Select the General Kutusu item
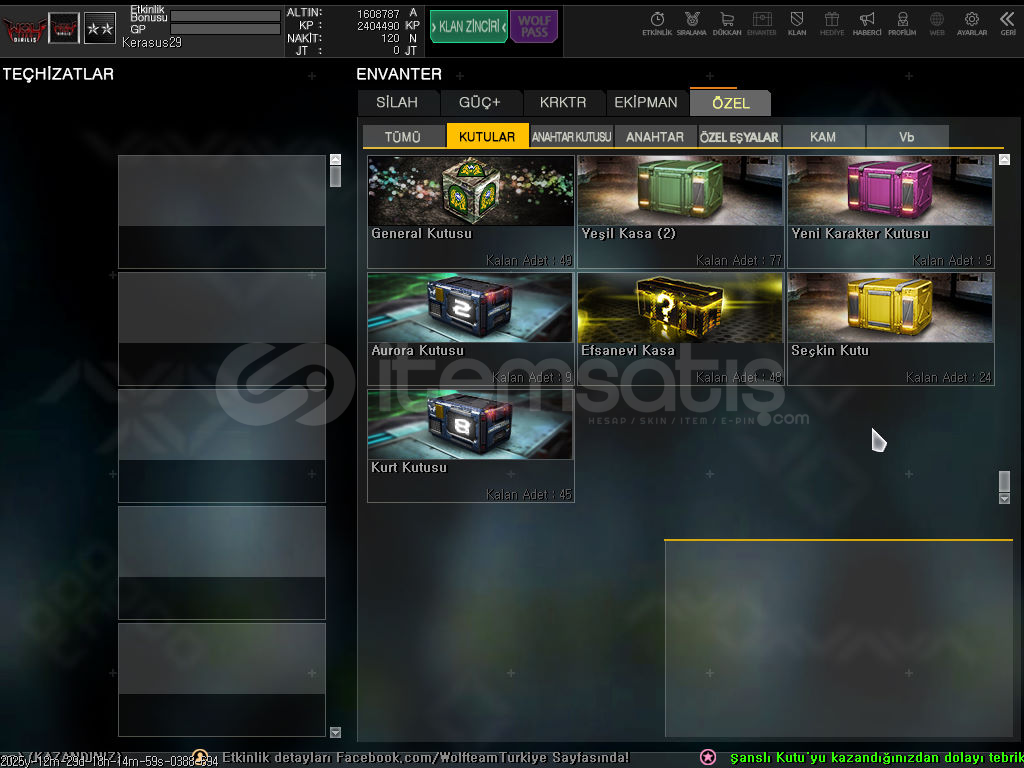Screen dimensions: 1024x768 tap(470, 211)
